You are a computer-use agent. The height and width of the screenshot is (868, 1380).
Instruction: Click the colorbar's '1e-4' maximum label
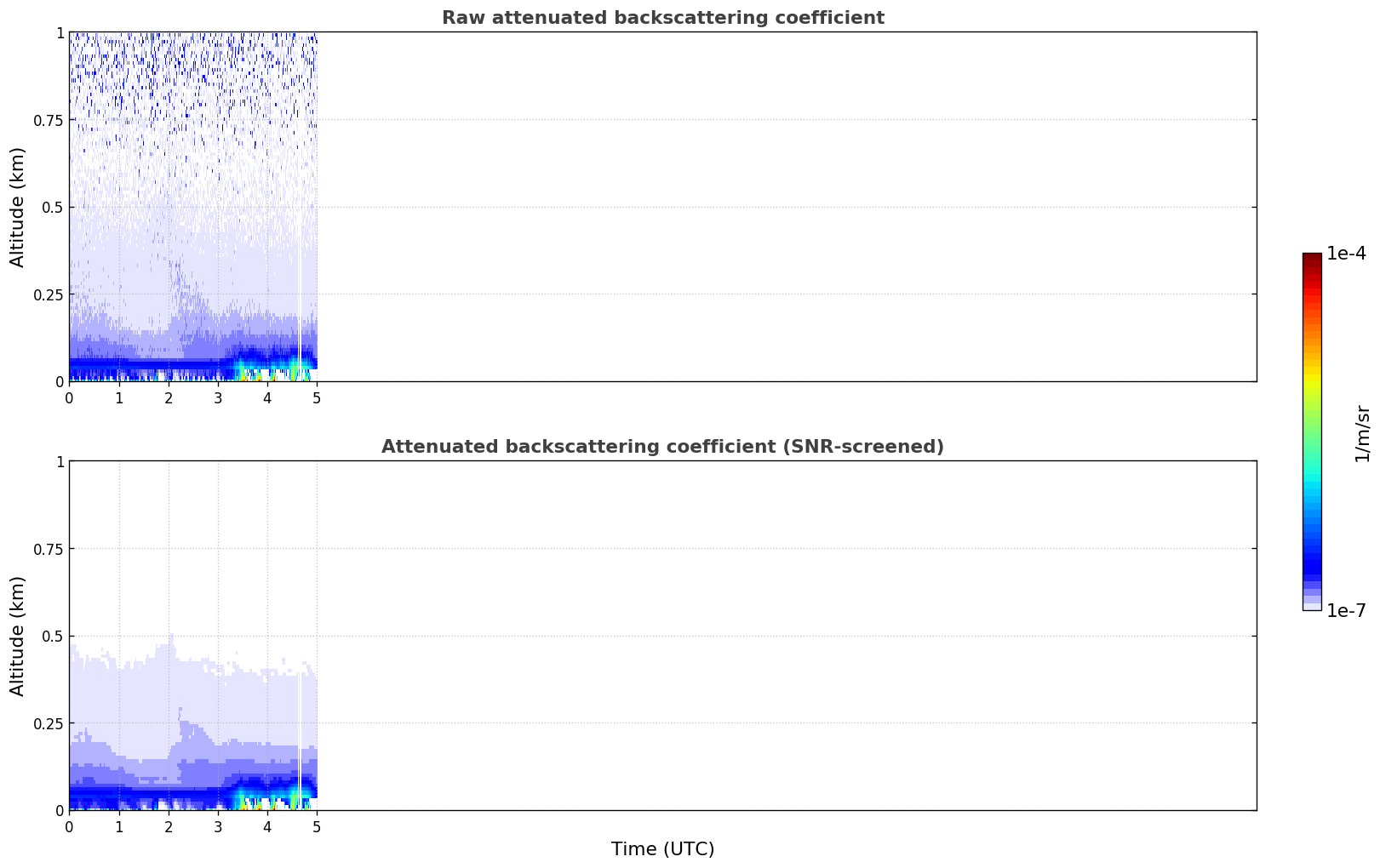point(1346,254)
